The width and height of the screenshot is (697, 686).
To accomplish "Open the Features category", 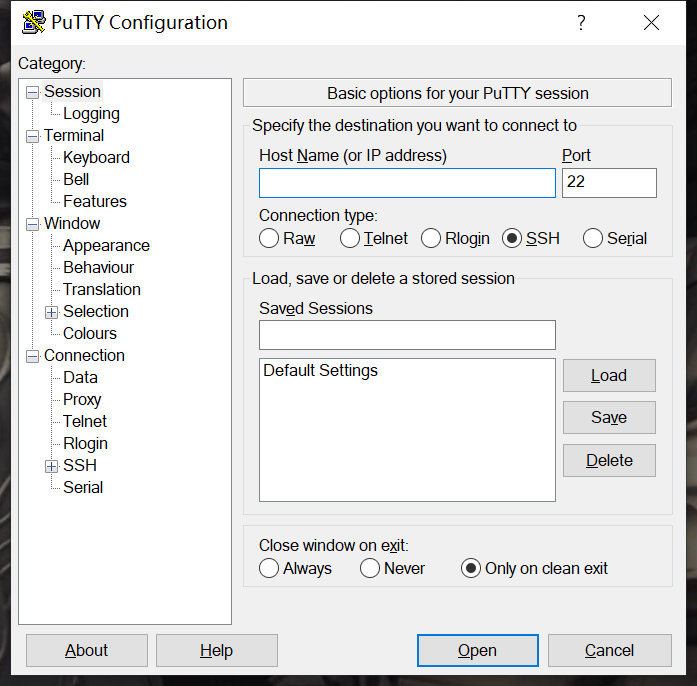I will click(95, 201).
